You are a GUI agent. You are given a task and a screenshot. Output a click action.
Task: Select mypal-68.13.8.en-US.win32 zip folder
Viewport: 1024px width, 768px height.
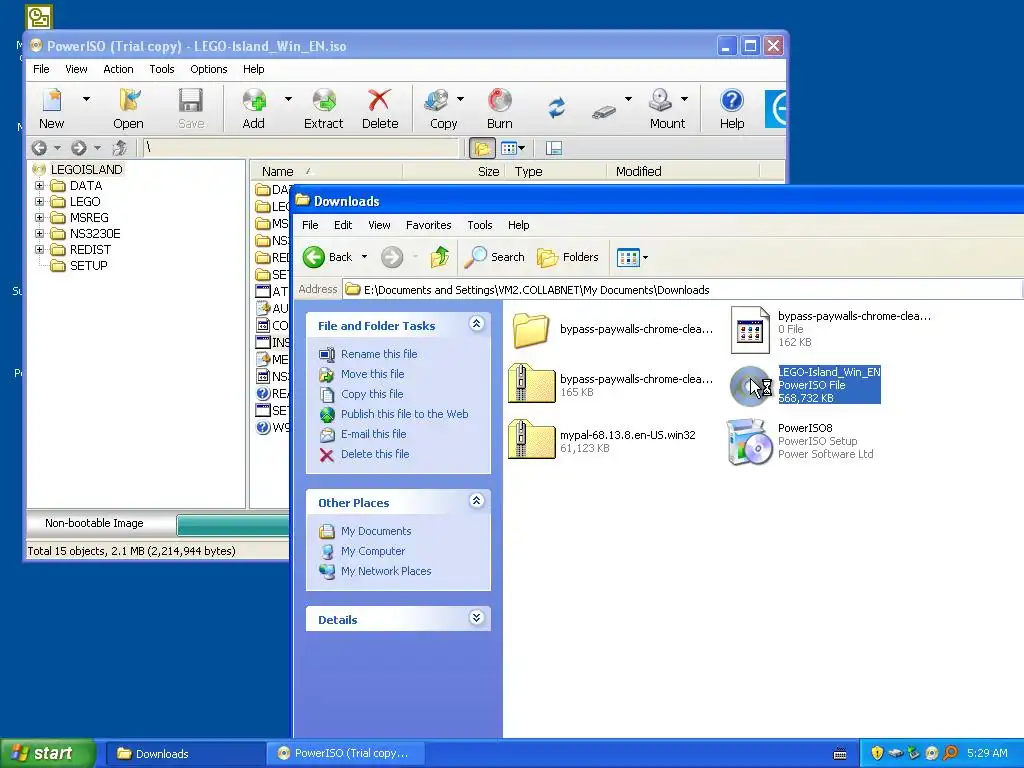532,439
